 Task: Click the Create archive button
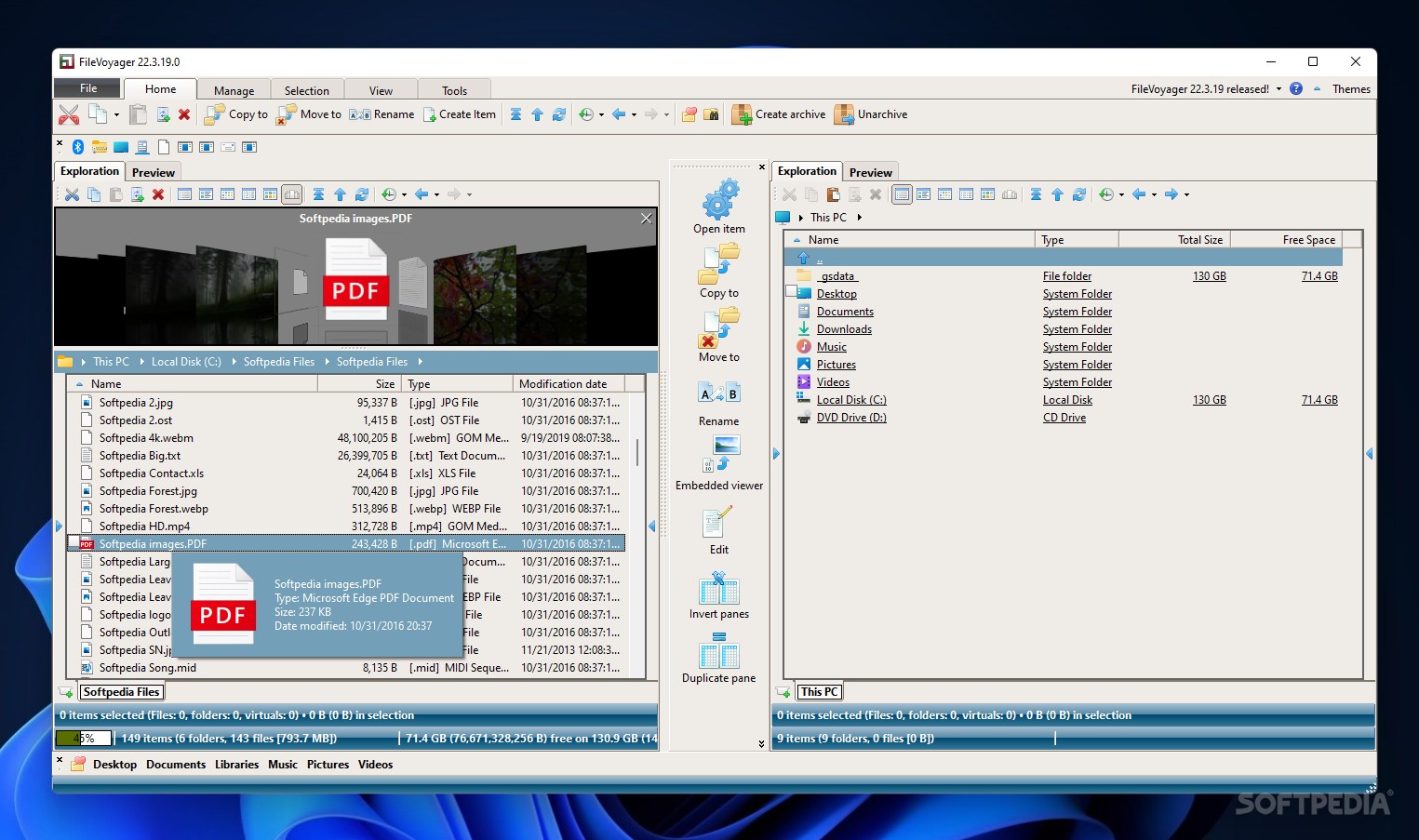point(779,114)
